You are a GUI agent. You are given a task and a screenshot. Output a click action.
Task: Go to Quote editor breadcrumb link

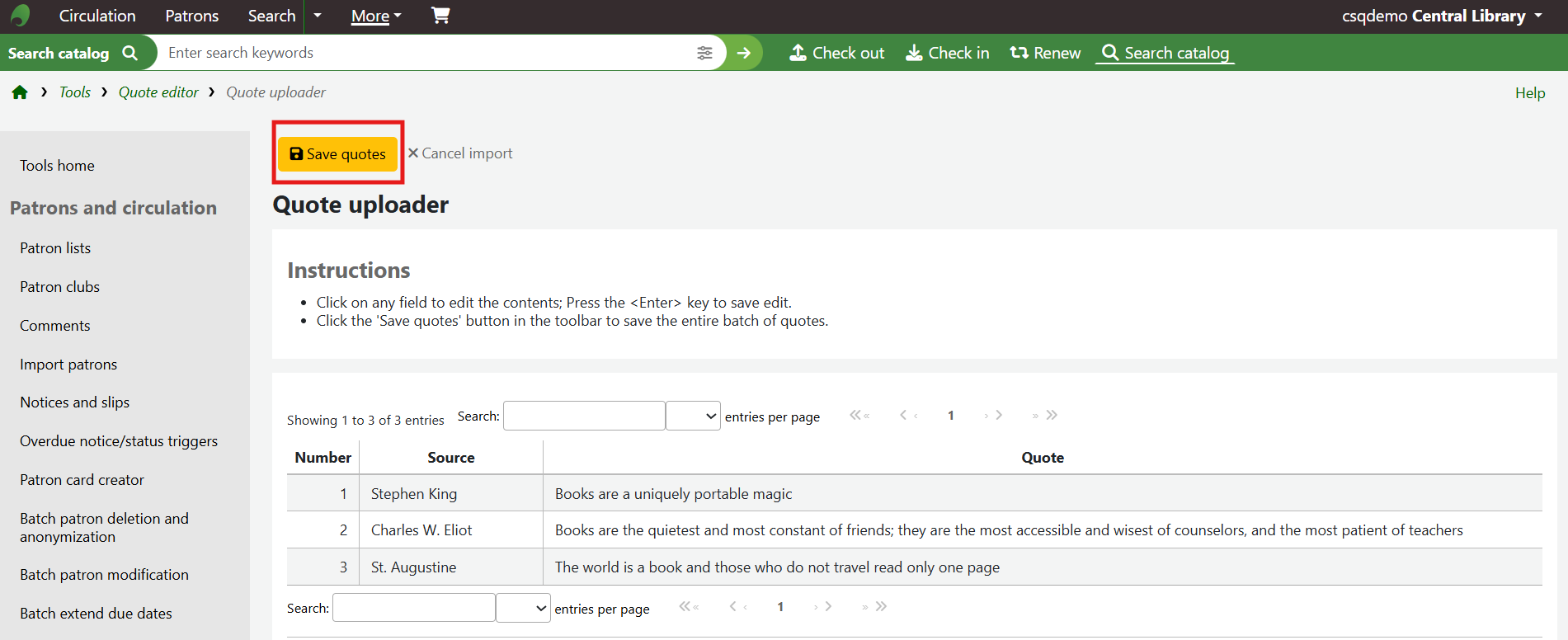pos(158,92)
